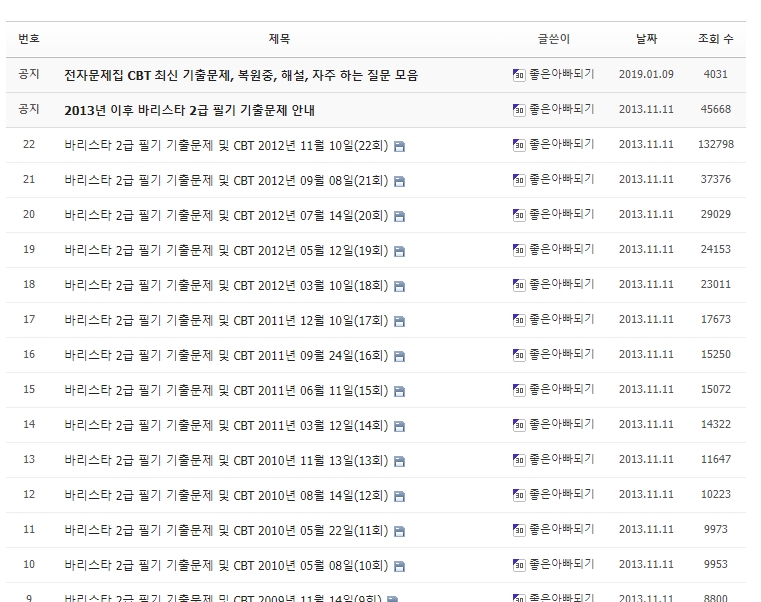Image resolution: width=761 pixels, height=602 pixels.
Task: Open the 14회 2011년 03월 12일 post
Action: point(226,425)
